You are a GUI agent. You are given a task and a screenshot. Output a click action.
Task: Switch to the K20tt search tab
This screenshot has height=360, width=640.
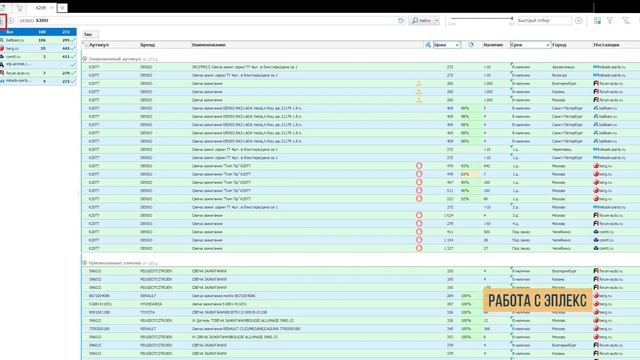(41, 8)
